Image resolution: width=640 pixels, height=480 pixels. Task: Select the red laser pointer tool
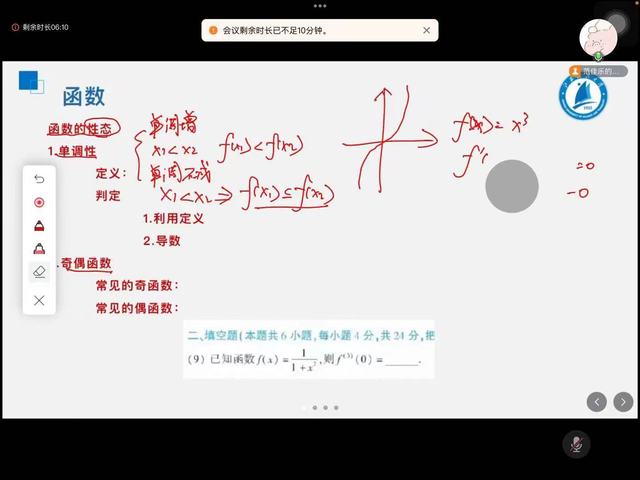[39, 202]
